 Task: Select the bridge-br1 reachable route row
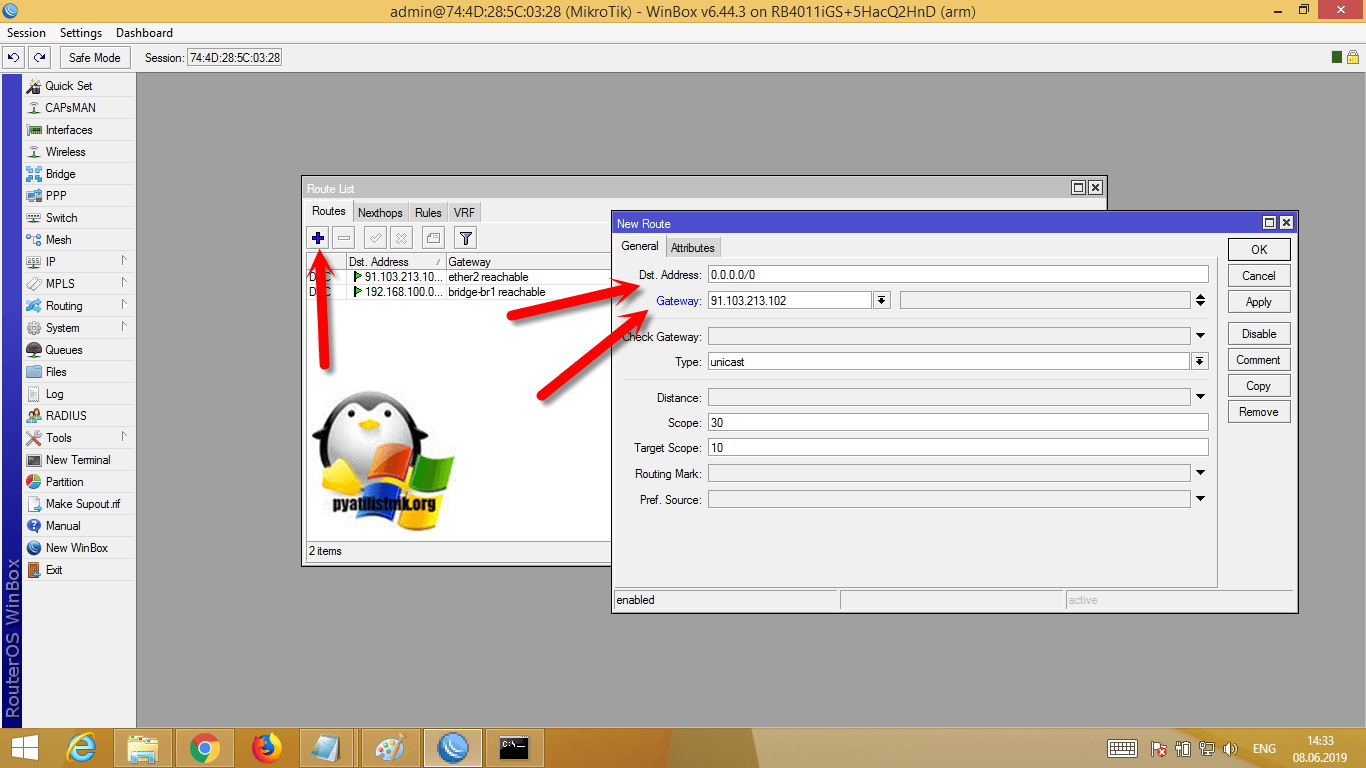[x=459, y=292]
